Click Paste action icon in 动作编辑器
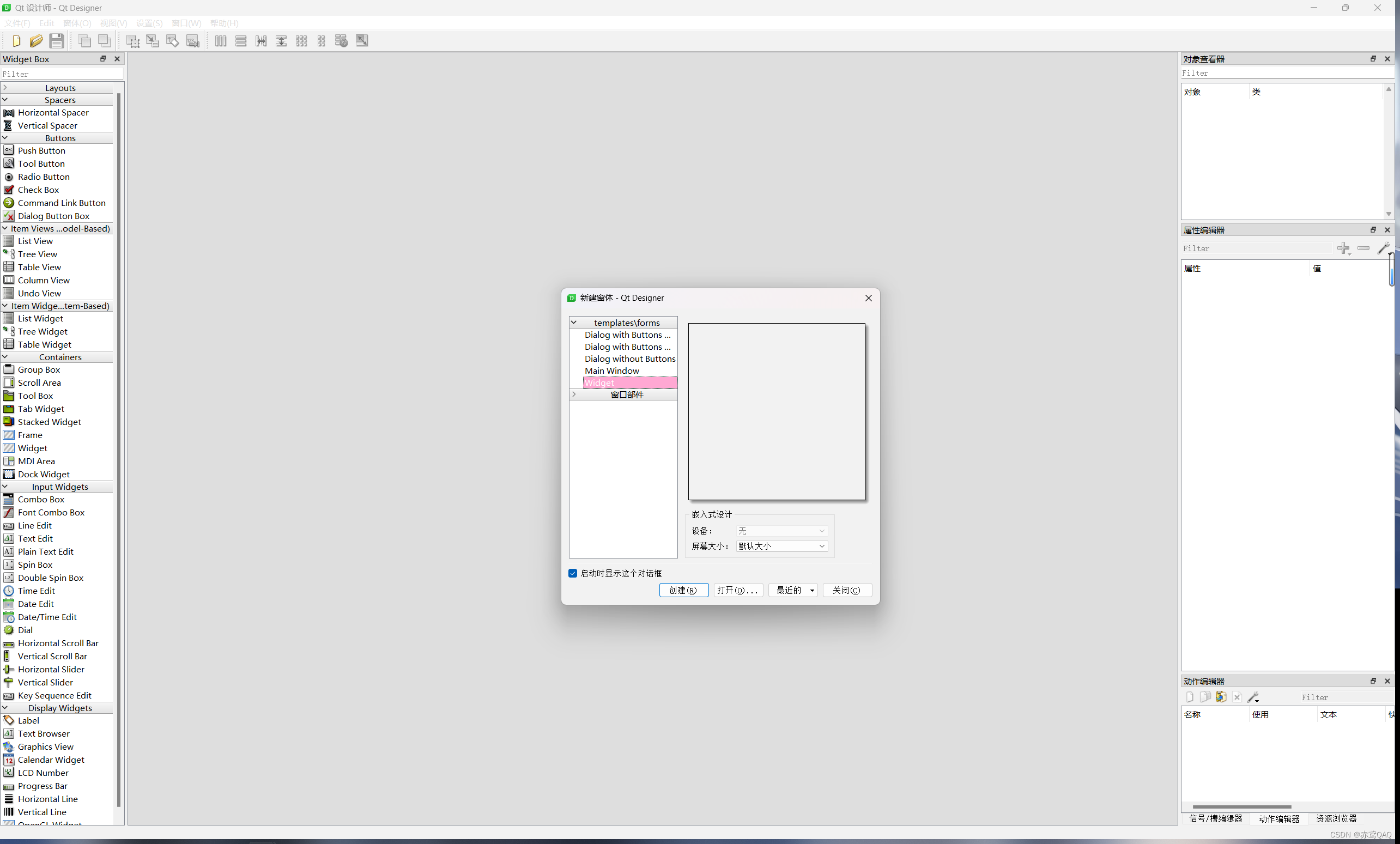 1221,697
